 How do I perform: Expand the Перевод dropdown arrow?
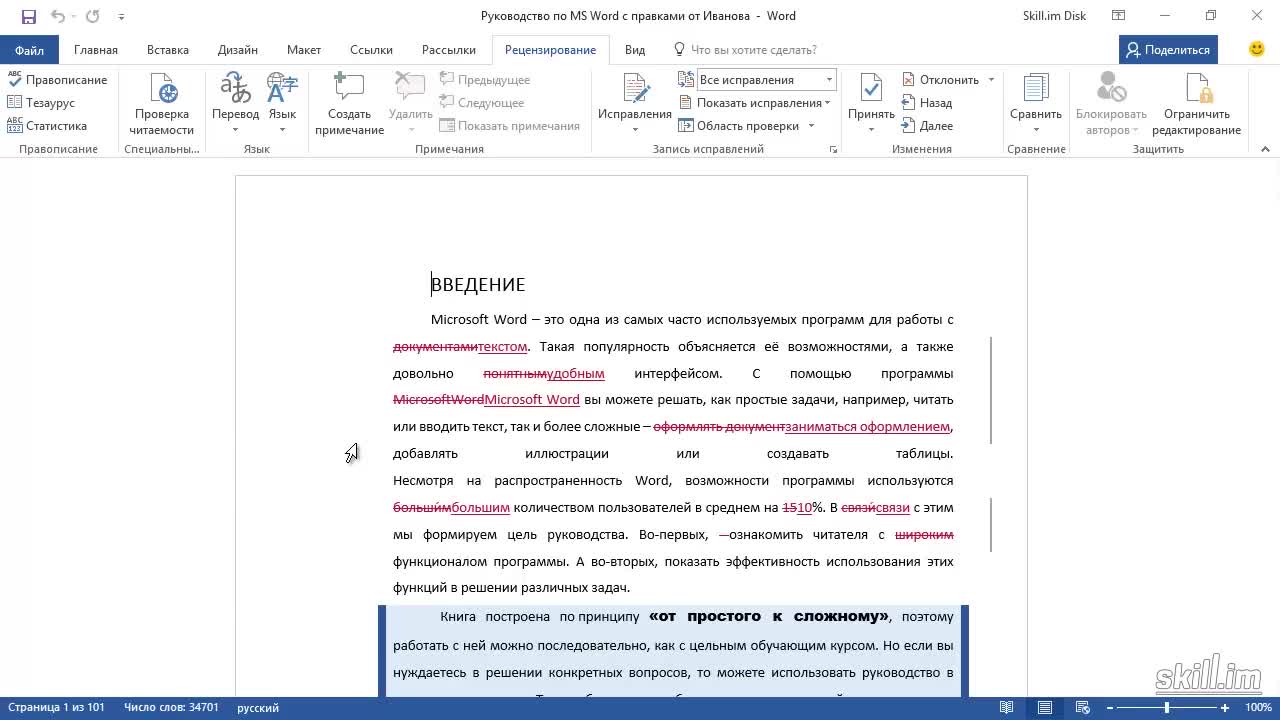tap(235, 129)
